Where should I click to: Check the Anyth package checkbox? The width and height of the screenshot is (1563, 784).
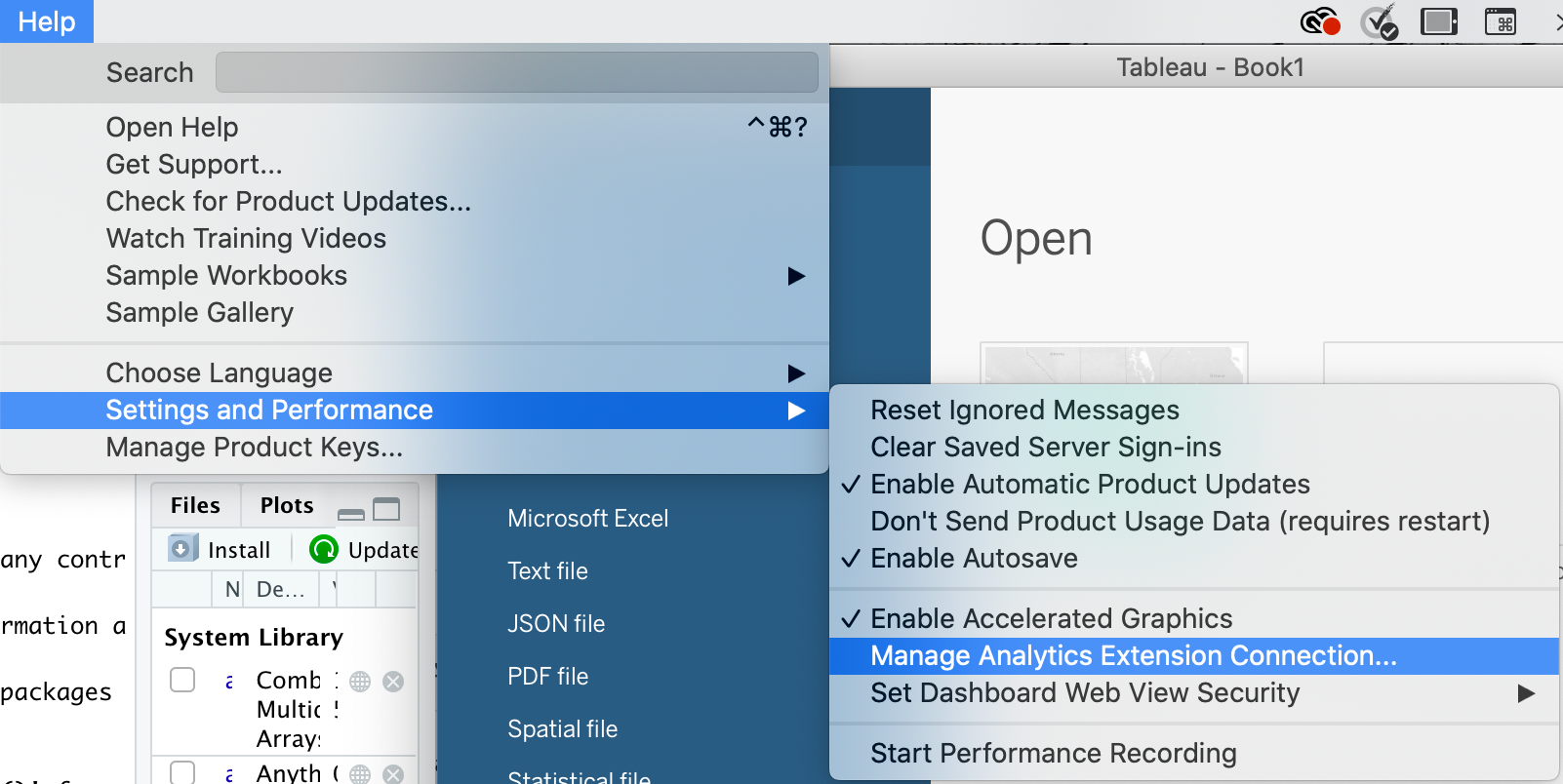point(182,772)
